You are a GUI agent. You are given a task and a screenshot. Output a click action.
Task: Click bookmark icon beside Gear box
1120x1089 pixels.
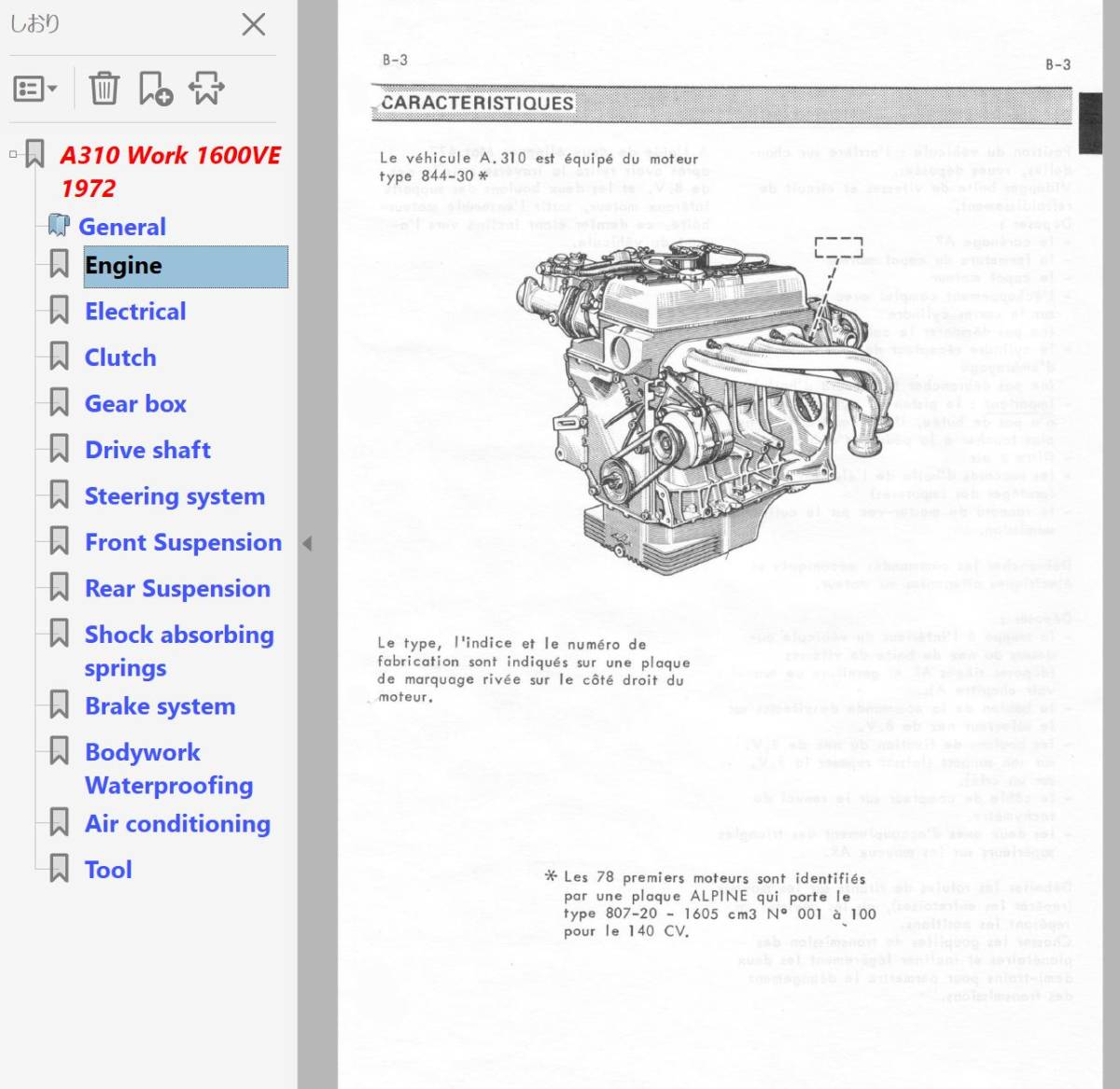tap(59, 403)
